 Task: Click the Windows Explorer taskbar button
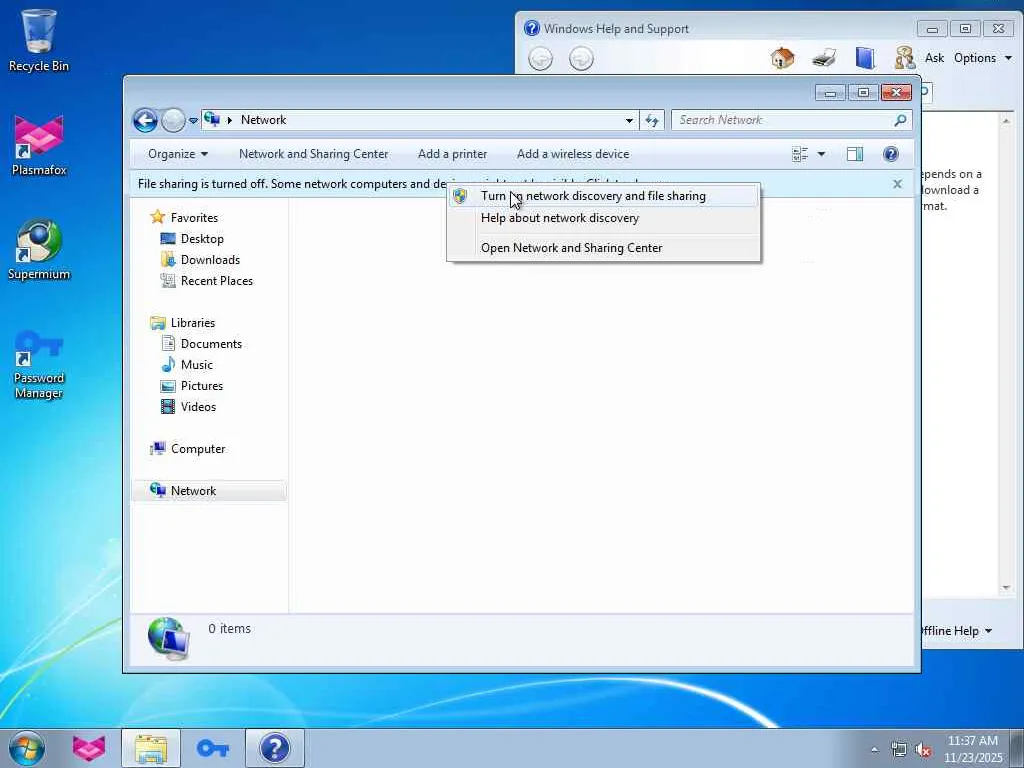point(151,748)
